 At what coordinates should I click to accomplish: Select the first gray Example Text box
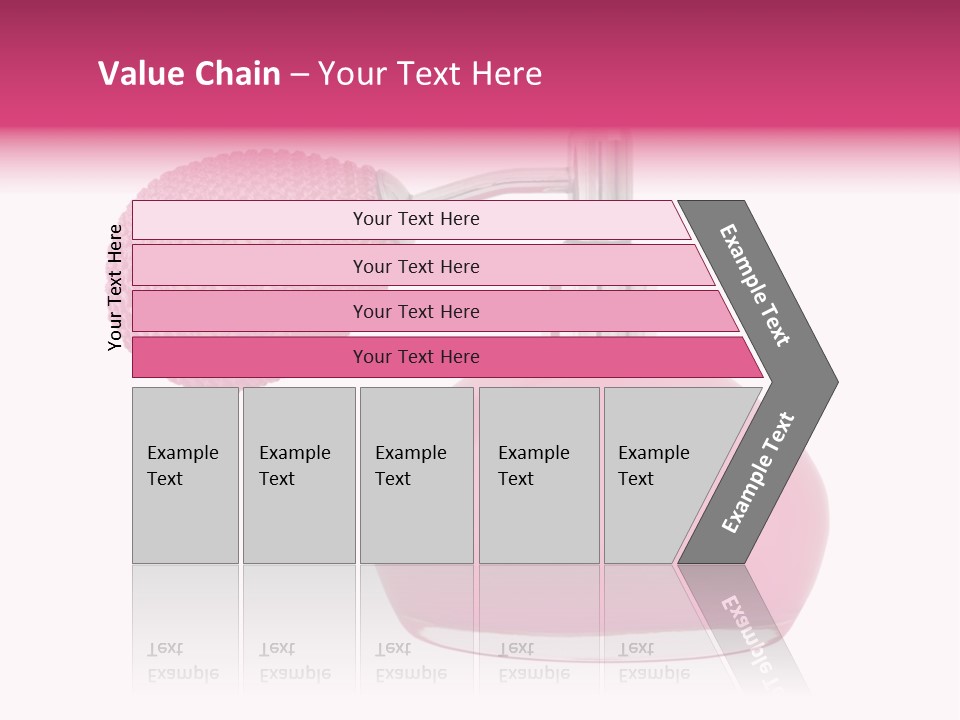(185, 475)
